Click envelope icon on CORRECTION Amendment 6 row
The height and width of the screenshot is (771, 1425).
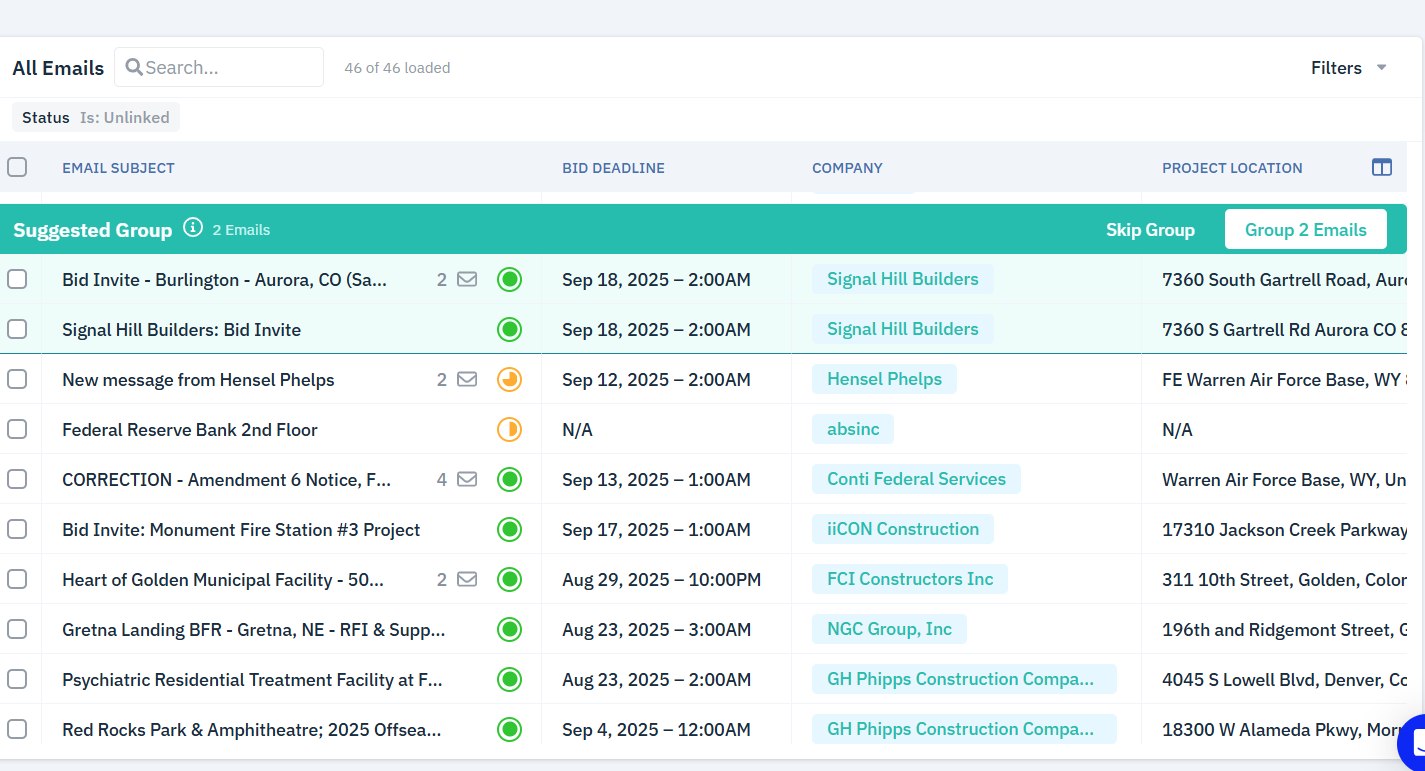click(x=467, y=479)
